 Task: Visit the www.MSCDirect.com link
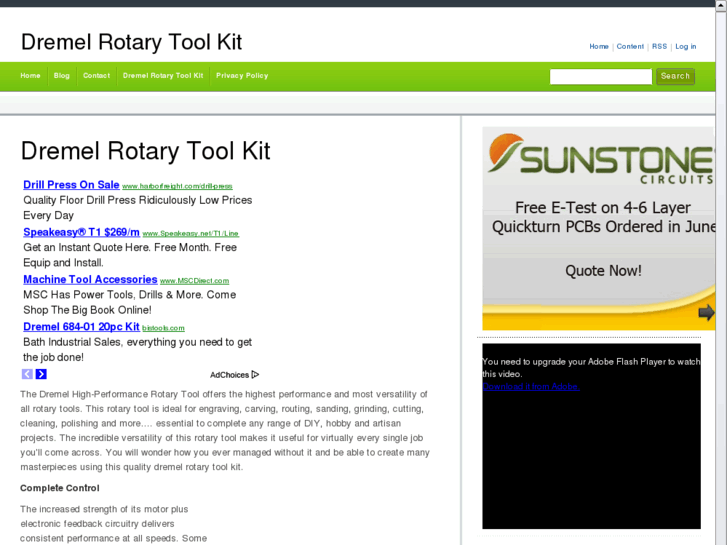click(x=194, y=281)
